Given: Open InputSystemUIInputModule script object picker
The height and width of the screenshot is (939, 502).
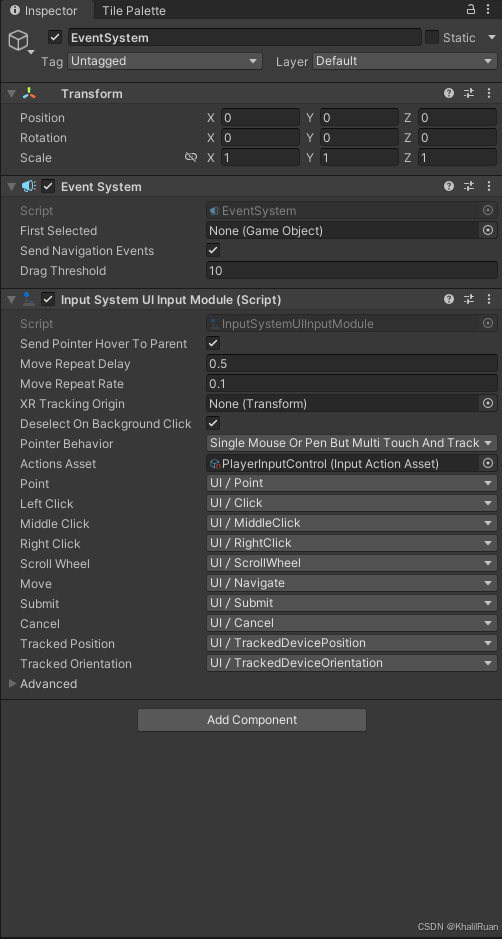Looking at the screenshot, I should (488, 323).
